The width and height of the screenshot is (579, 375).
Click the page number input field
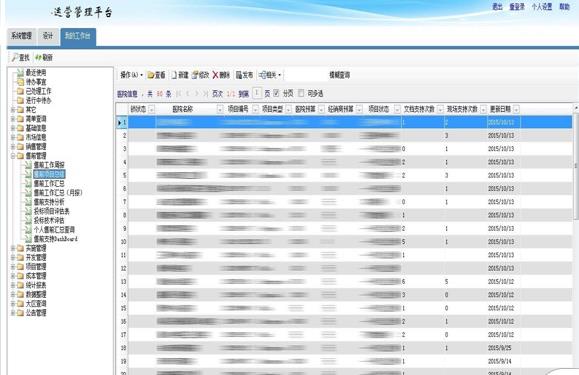pyautogui.click(x=257, y=93)
